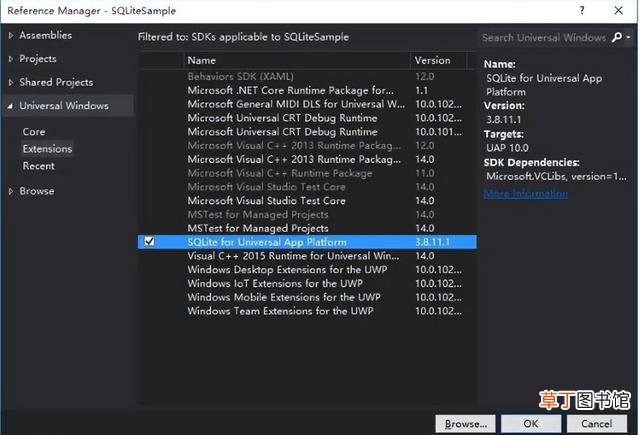
Task: Click the Browse... button
Action: (x=465, y=424)
